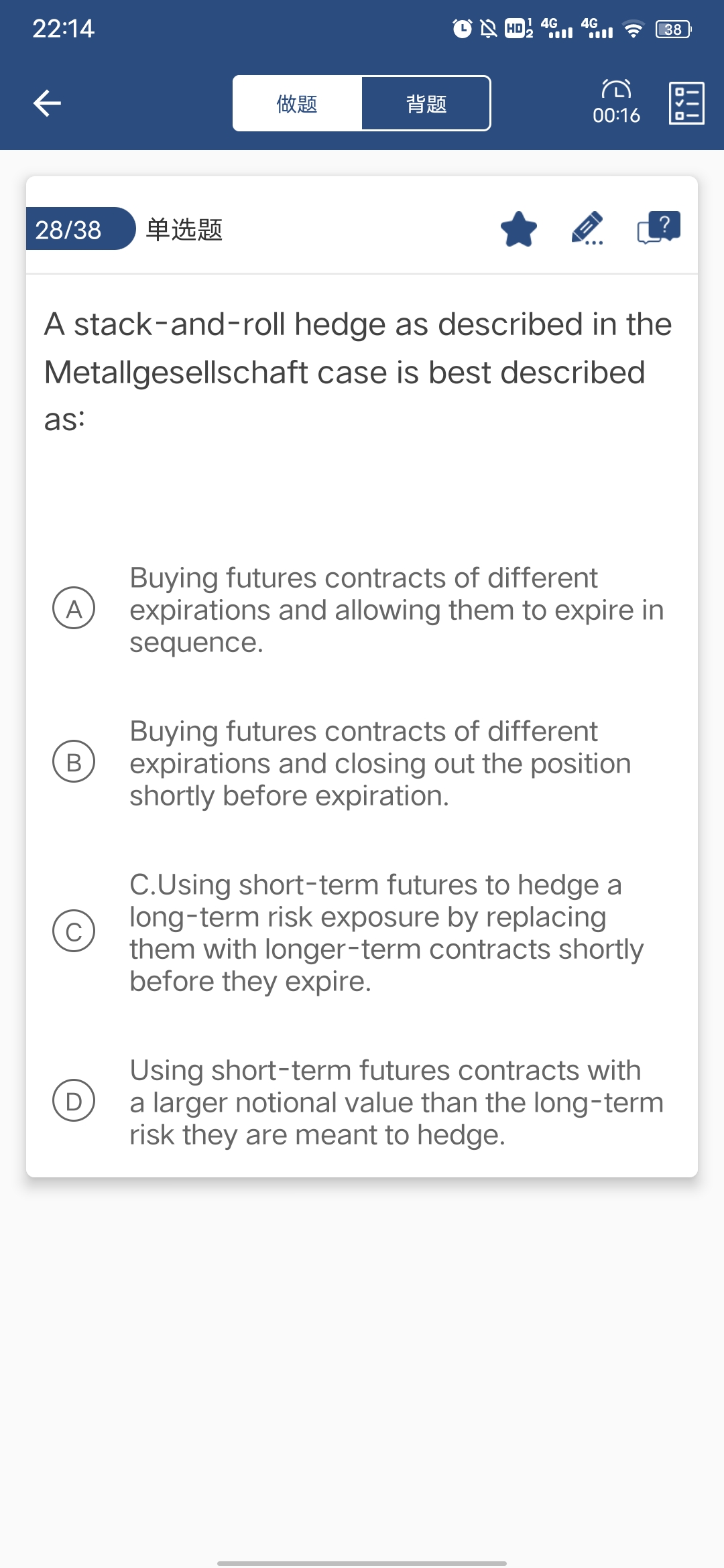Select answer option A radio button
The width and height of the screenshot is (724, 1568).
(x=74, y=608)
